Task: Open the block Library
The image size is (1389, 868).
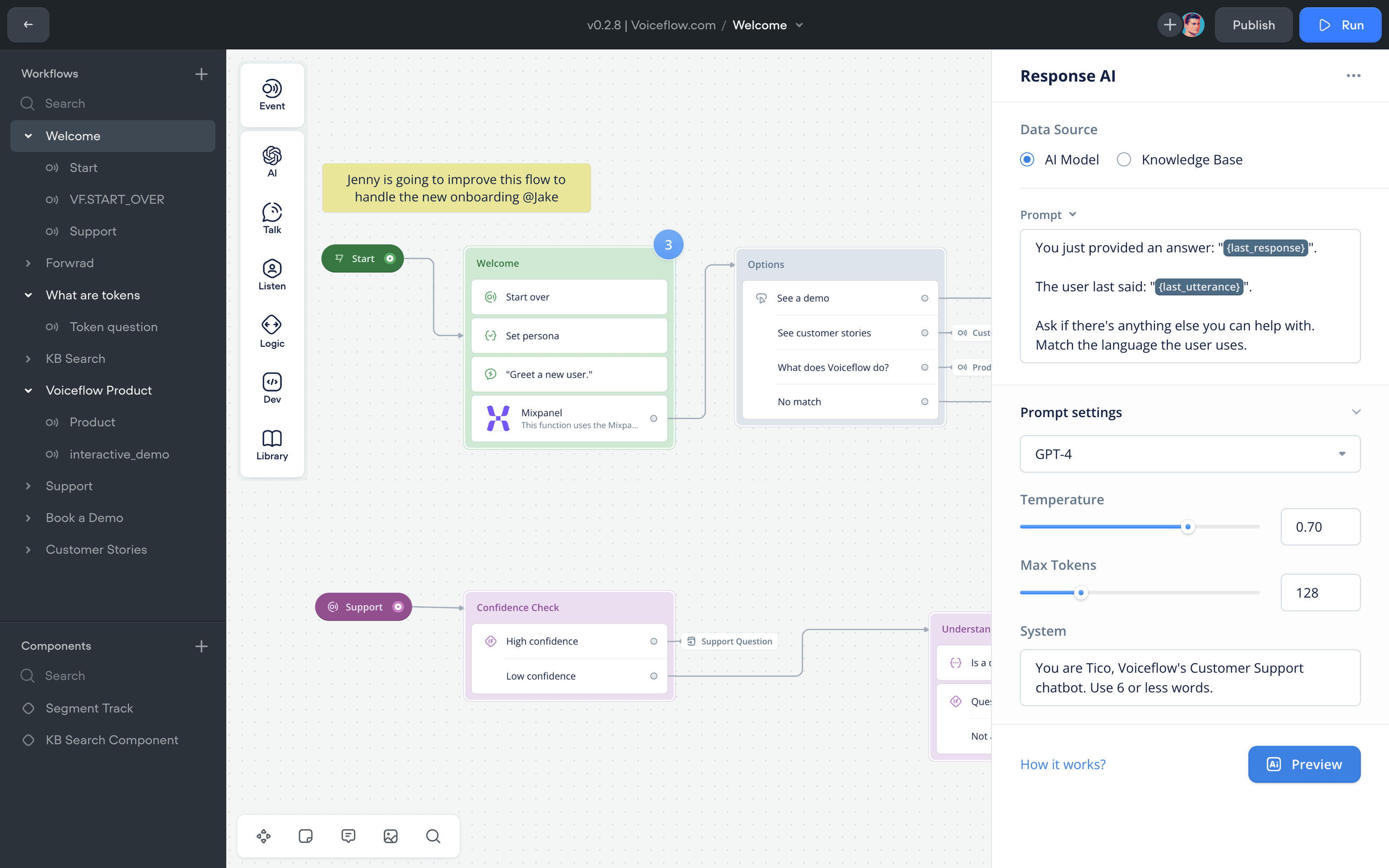Action: [x=271, y=443]
